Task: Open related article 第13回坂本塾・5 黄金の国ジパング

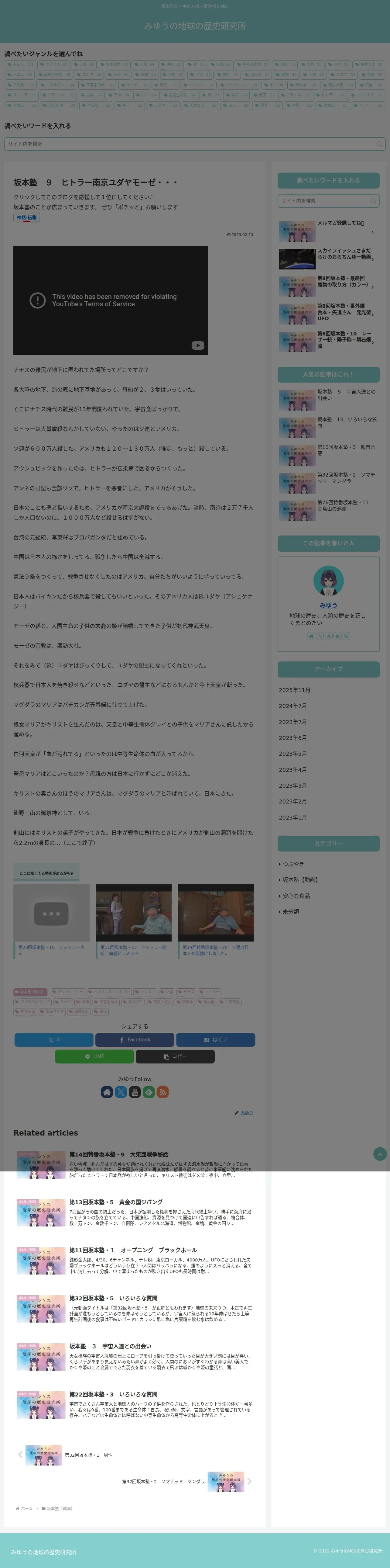Action: click(x=135, y=1213)
